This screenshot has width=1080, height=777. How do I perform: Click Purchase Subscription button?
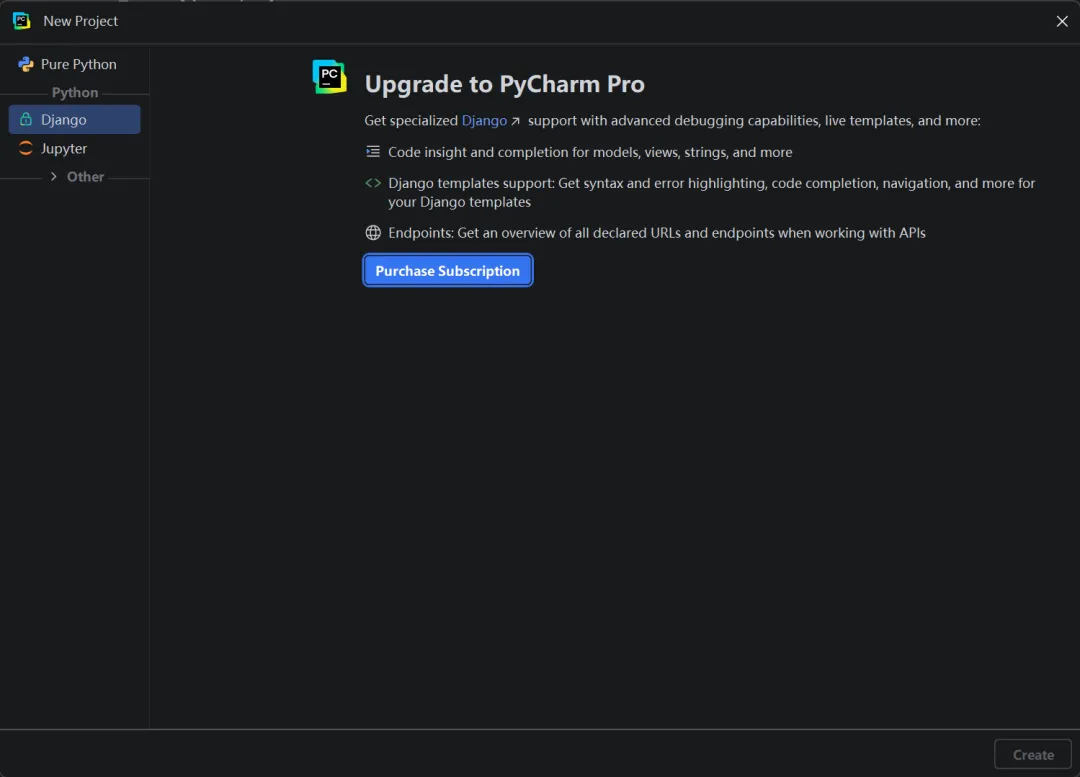click(x=448, y=271)
